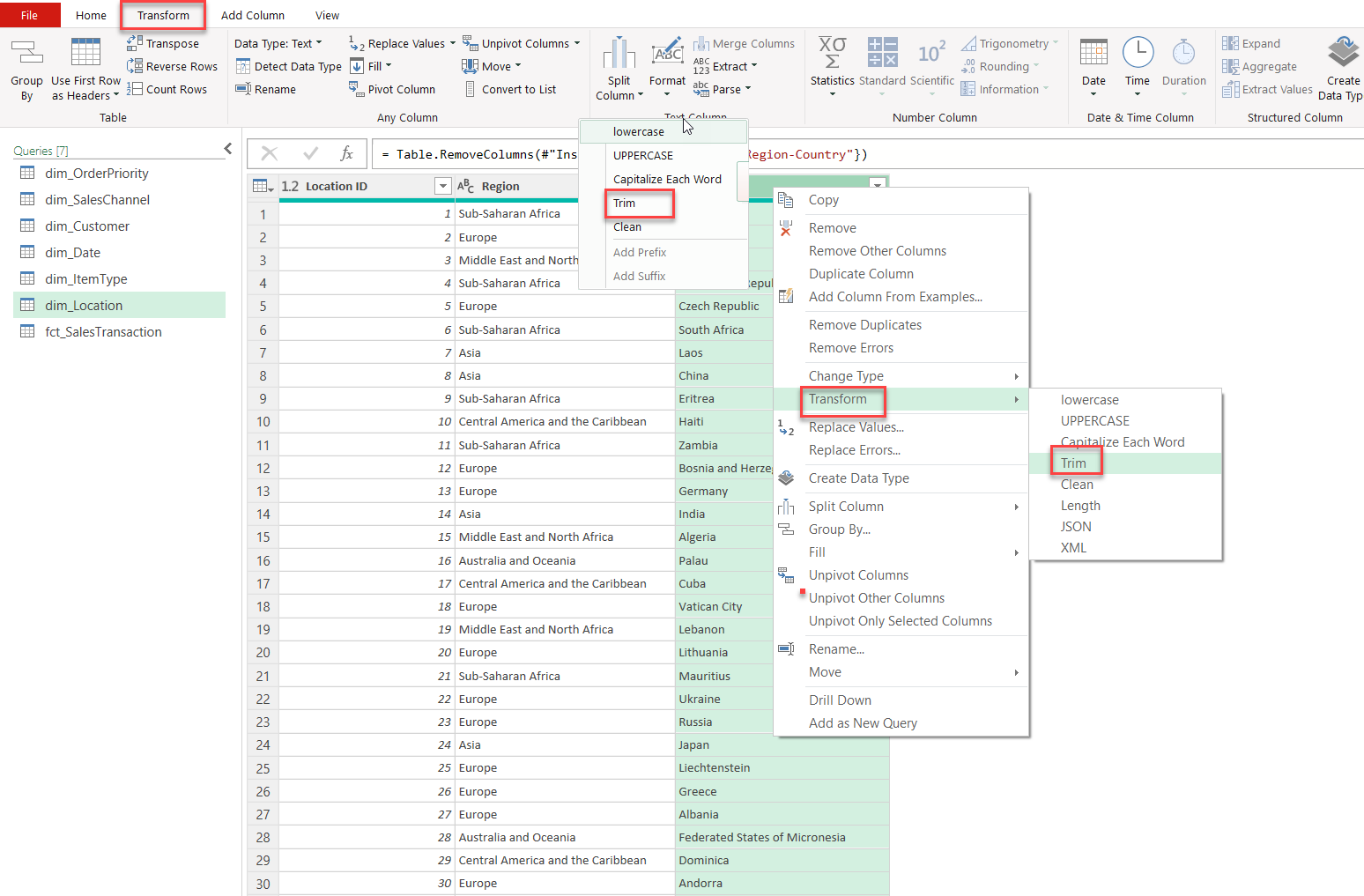
Task: Click the Merge Columns icon
Action: (701, 43)
